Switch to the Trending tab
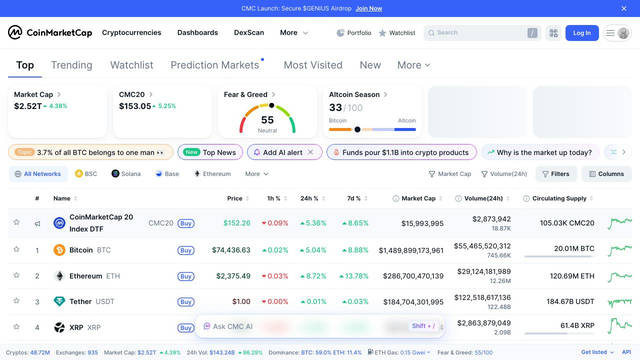Screen dimensions: 640x360 [71, 65]
